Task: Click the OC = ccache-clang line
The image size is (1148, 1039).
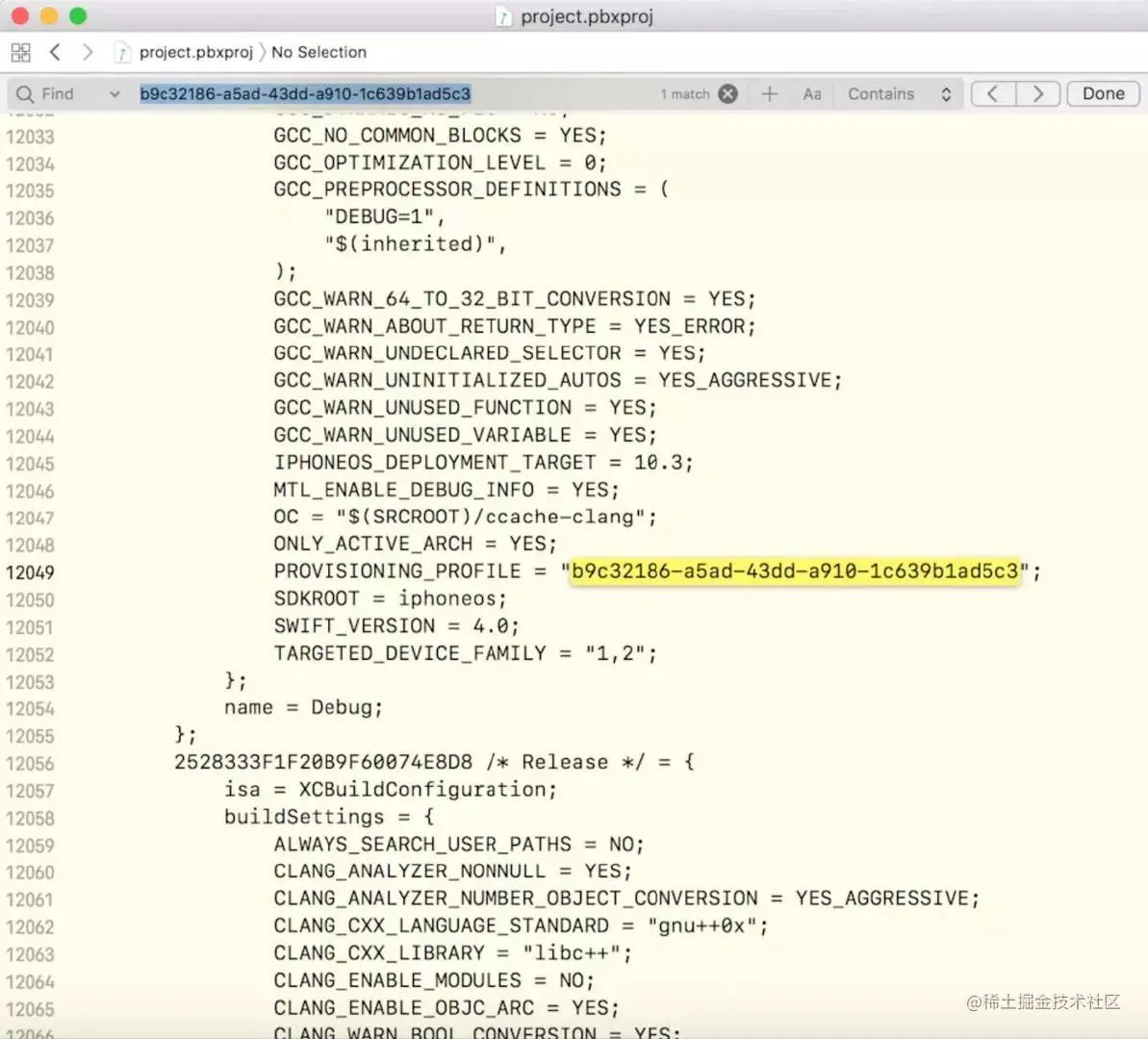Action: (465, 517)
